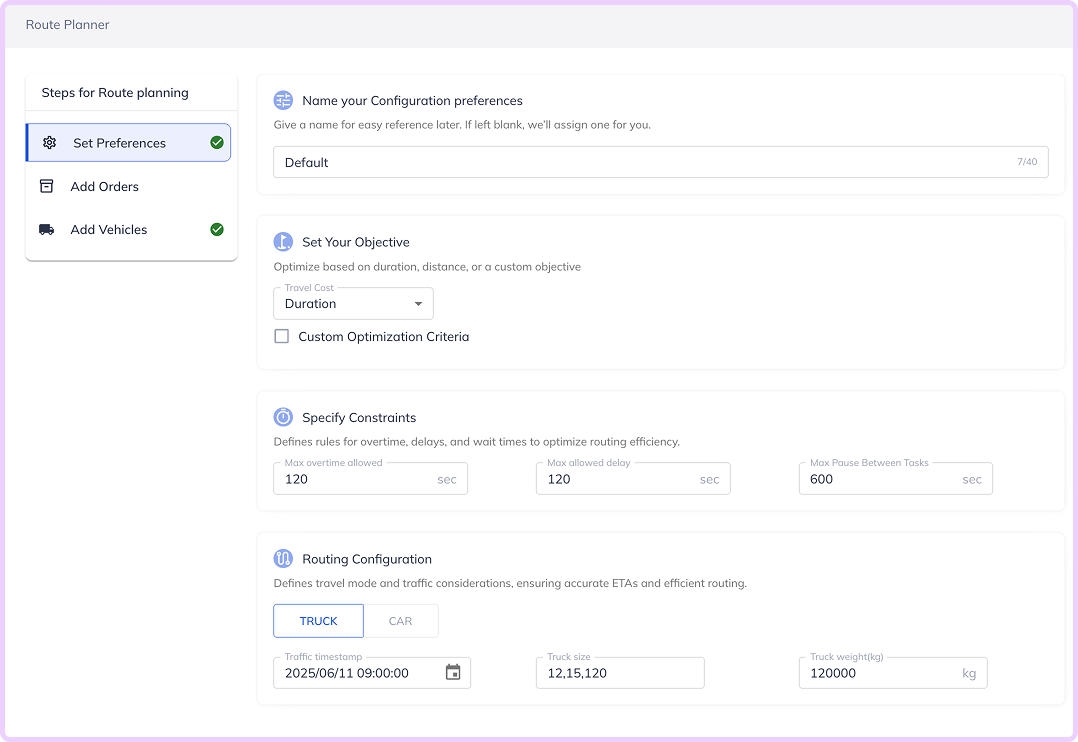Click the Custom Optimization Criteria label text
This screenshot has width=1078, height=742.
click(x=384, y=336)
